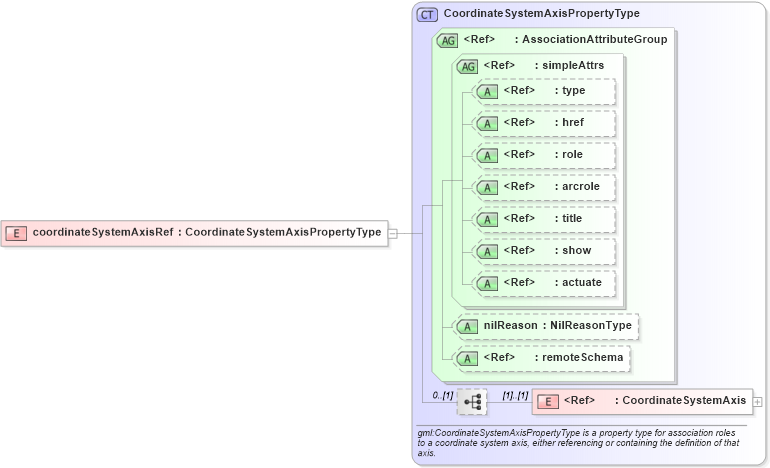Click the [1]..[1] cardinality label
The height and width of the screenshot is (468, 770).
click(x=515, y=395)
